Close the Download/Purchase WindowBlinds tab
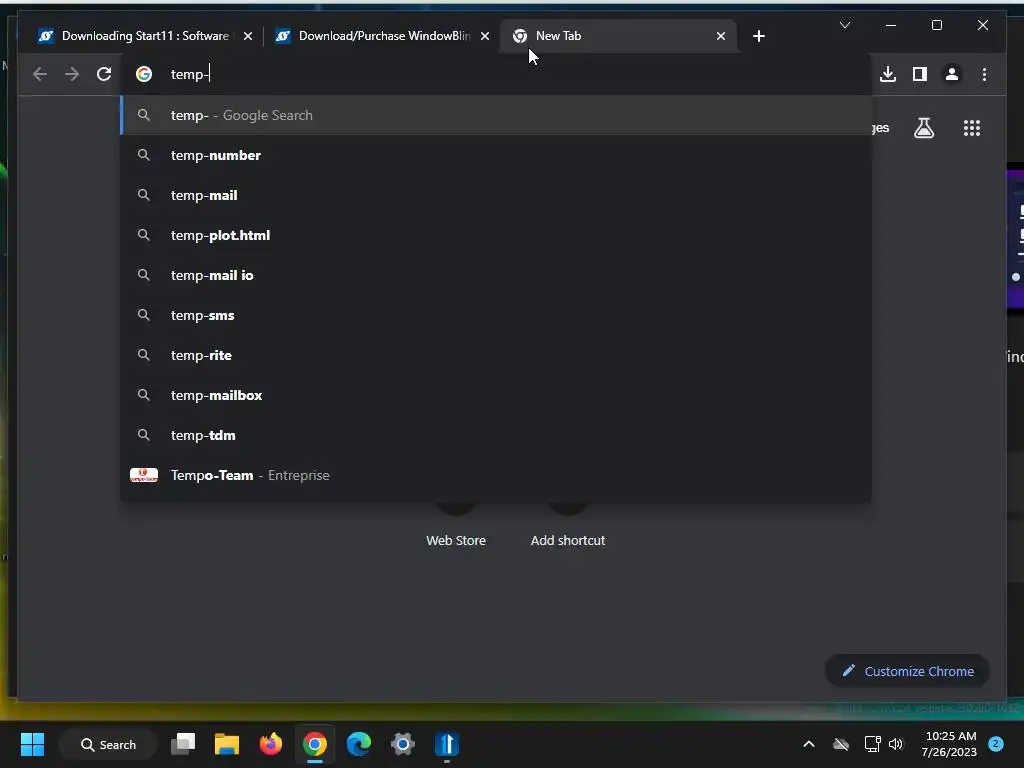Viewport: 1024px width, 768px height. tap(485, 36)
